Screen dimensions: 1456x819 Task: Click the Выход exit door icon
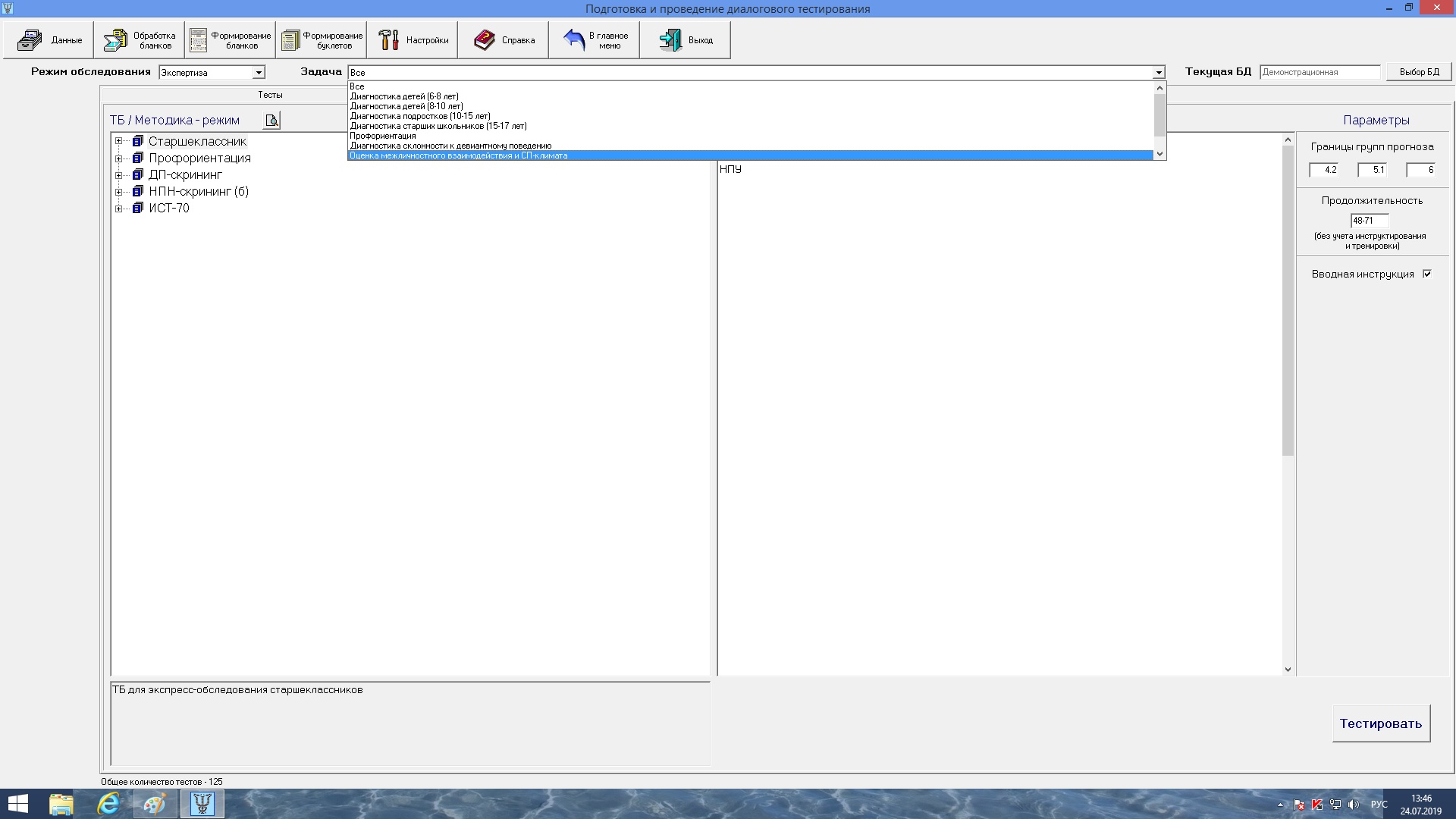[670, 40]
